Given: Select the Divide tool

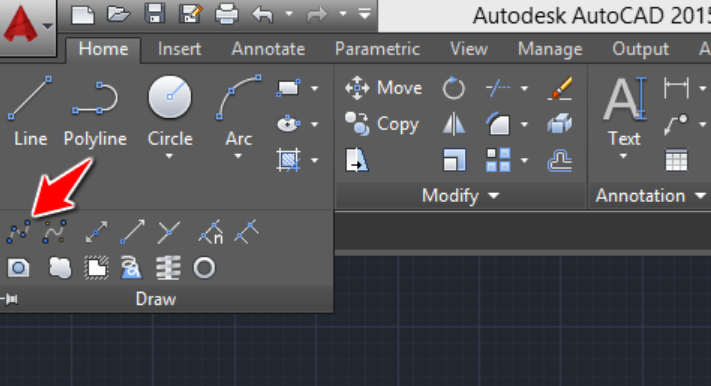Looking at the screenshot, I should pyautogui.click(x=211, y=232).
